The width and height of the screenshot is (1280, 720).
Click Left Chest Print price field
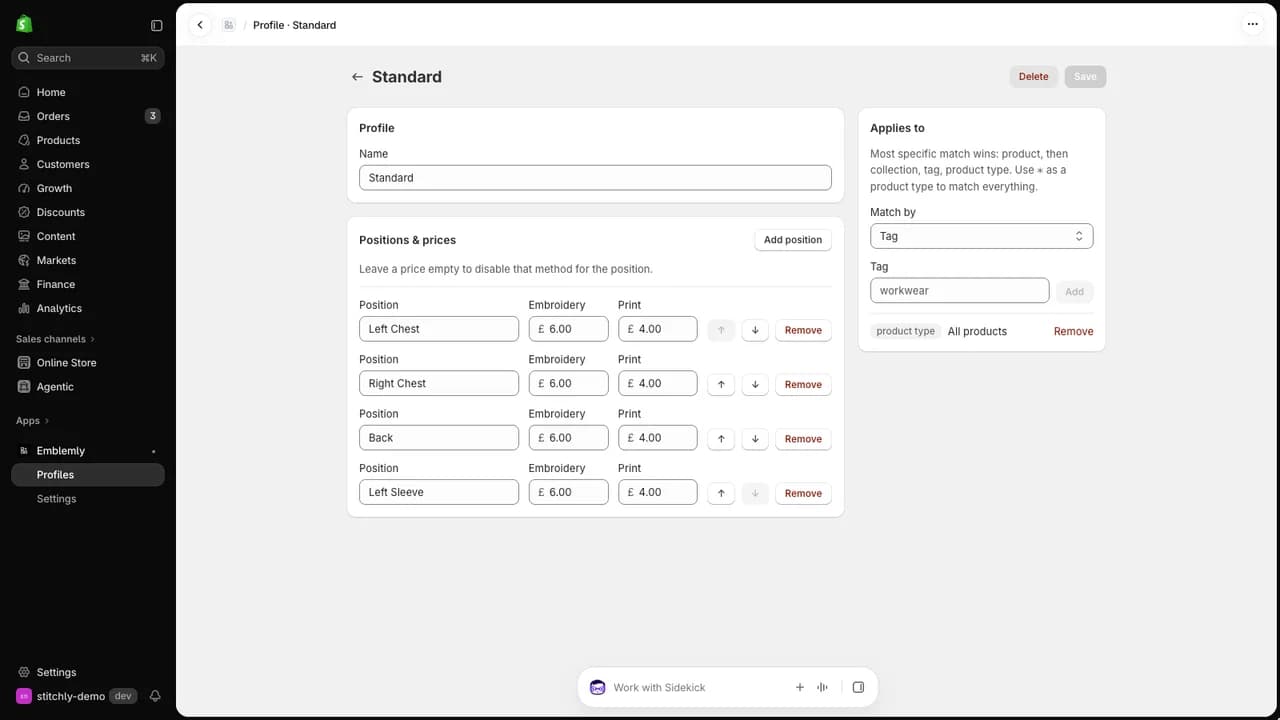point(658,329)
